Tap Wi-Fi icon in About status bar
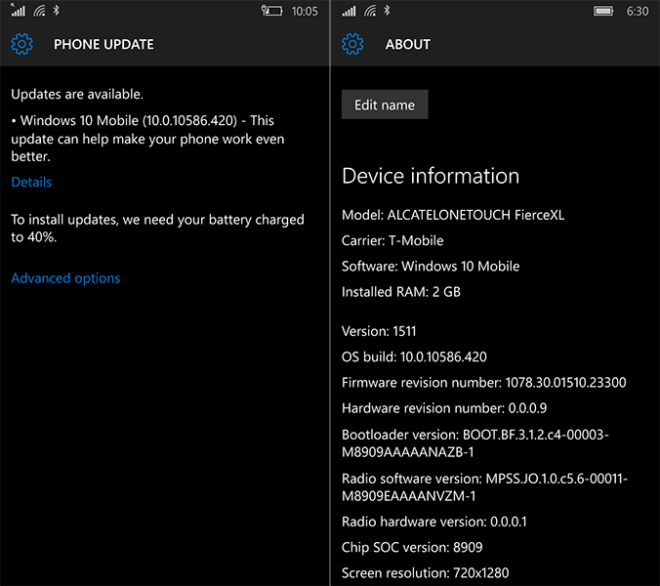 pos(370,11)
